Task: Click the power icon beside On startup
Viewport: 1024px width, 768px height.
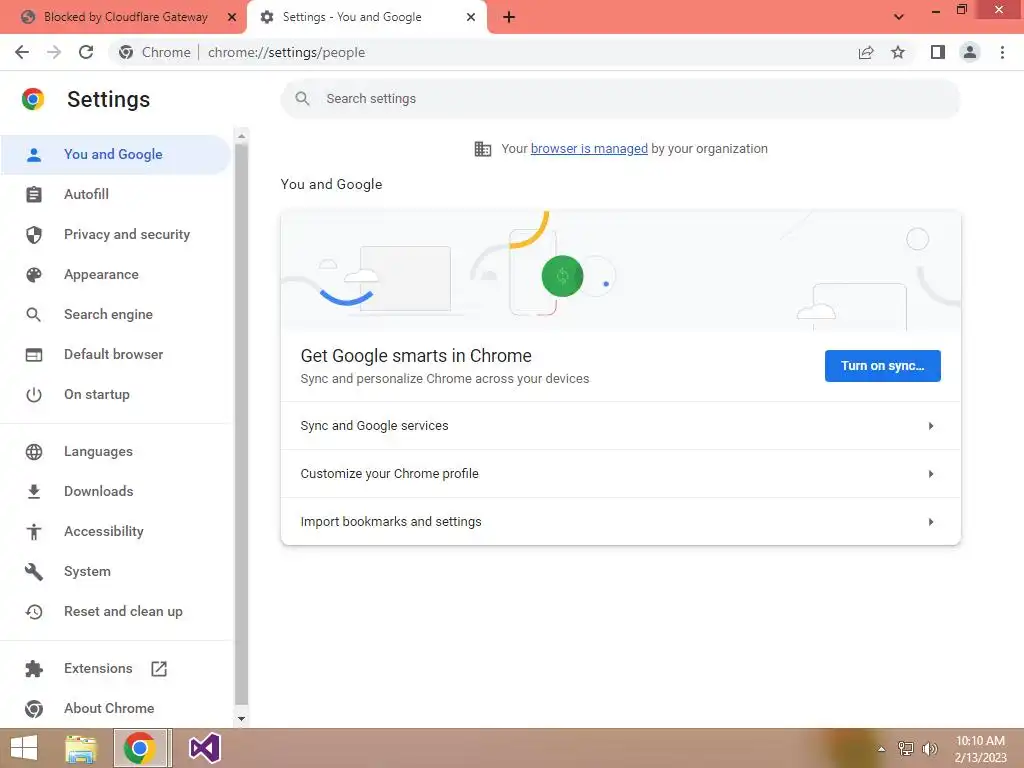Action: [x=34, y=394]
